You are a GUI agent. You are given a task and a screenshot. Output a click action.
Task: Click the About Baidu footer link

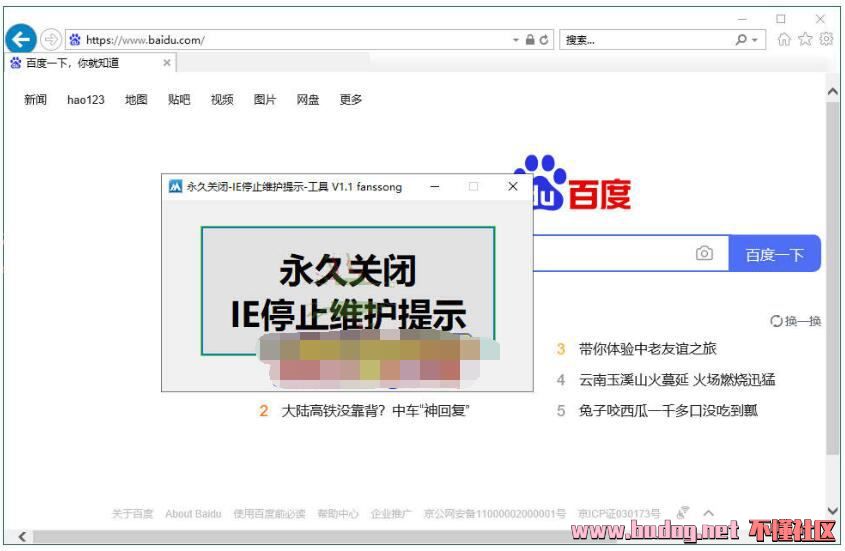[193, 514]
